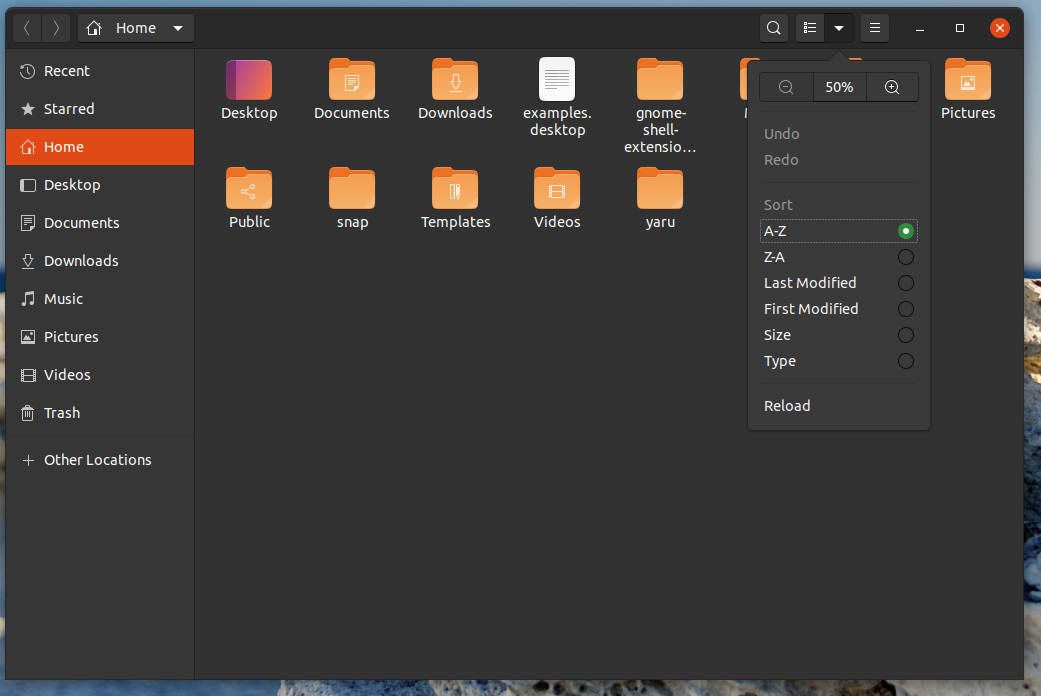Screen dimensions: 1041x696
Task: Select First Modified sort option
Action: [839, 309]
